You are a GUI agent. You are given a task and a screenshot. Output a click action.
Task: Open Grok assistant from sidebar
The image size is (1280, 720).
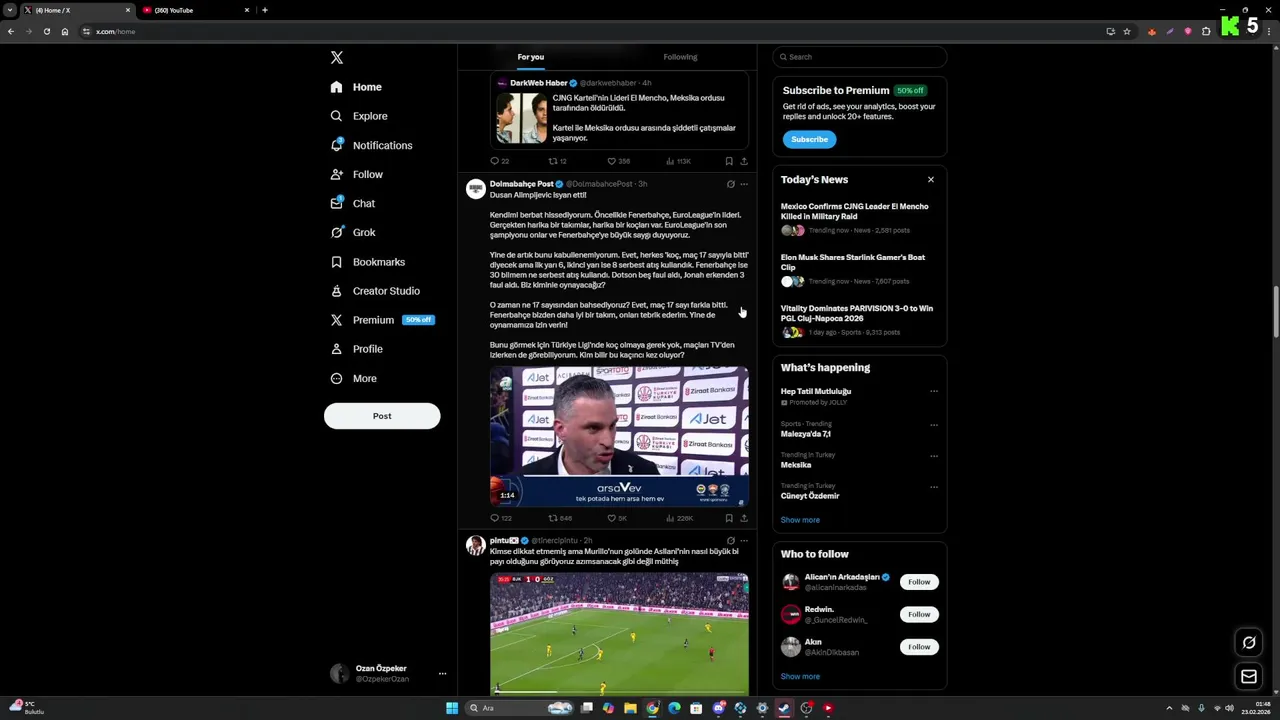tap(353, 232)
